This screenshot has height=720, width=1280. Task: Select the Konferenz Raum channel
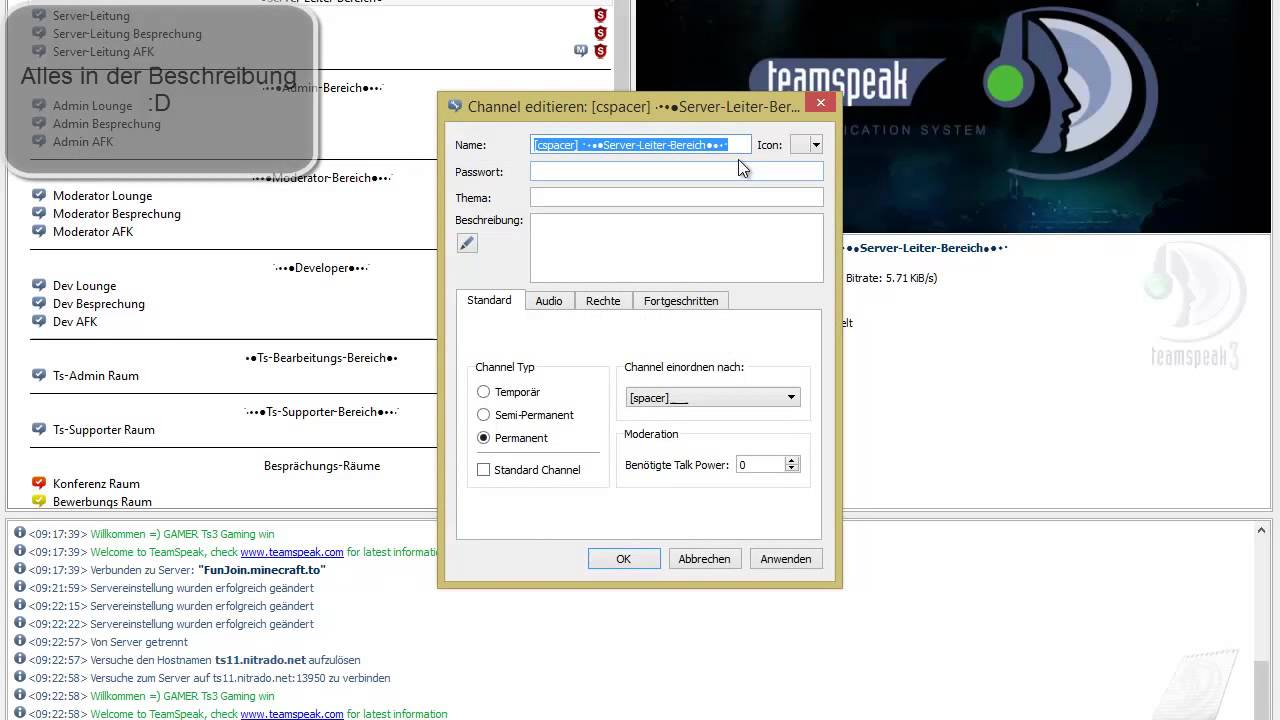tap(96, 484)
